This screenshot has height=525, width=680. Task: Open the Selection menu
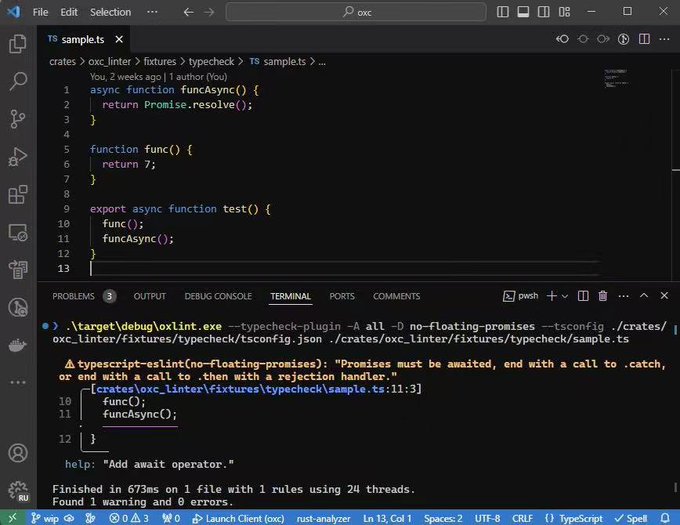pyautogui.click(x=110, y=12)
